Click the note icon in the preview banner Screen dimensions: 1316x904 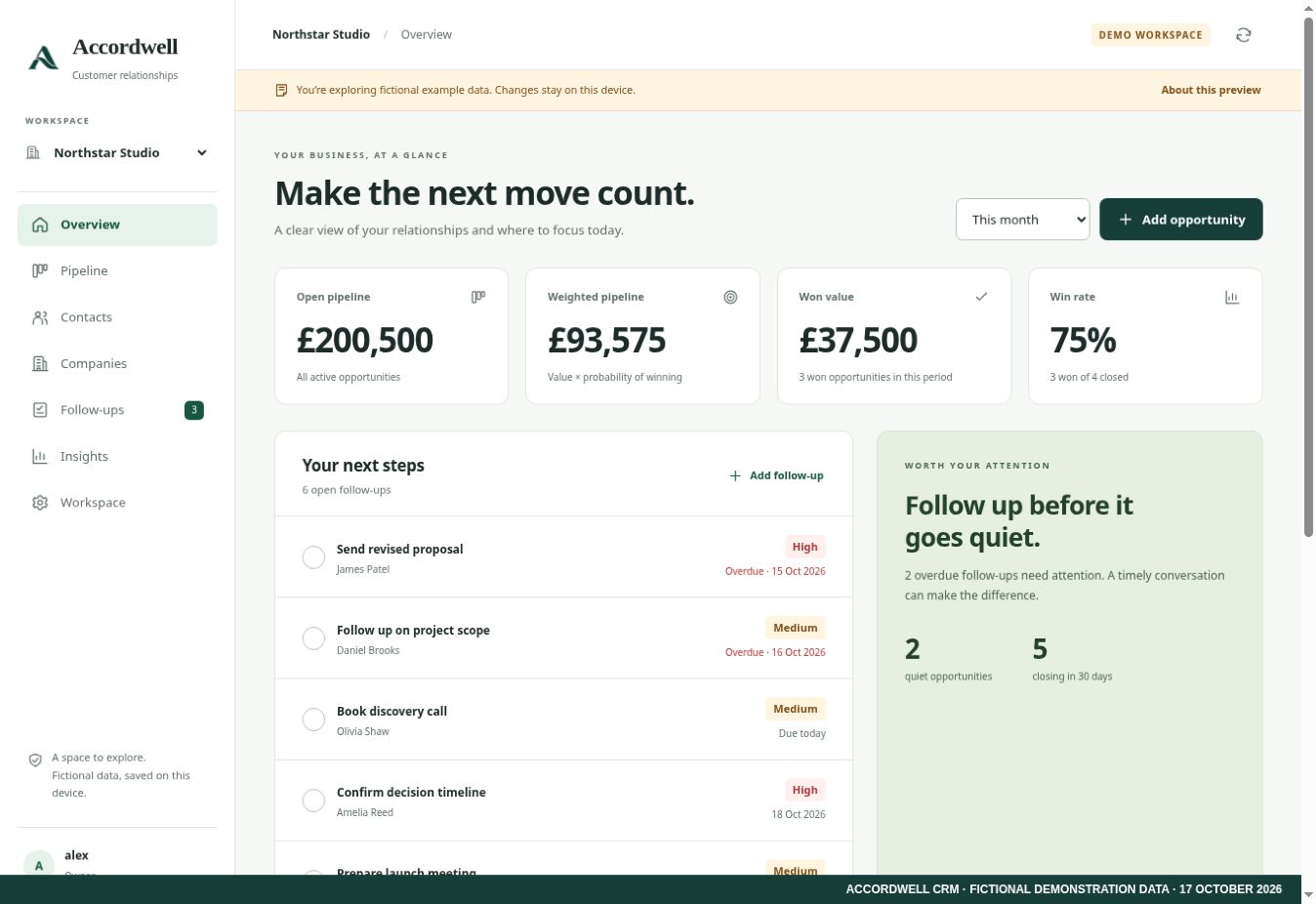point(281,90)
